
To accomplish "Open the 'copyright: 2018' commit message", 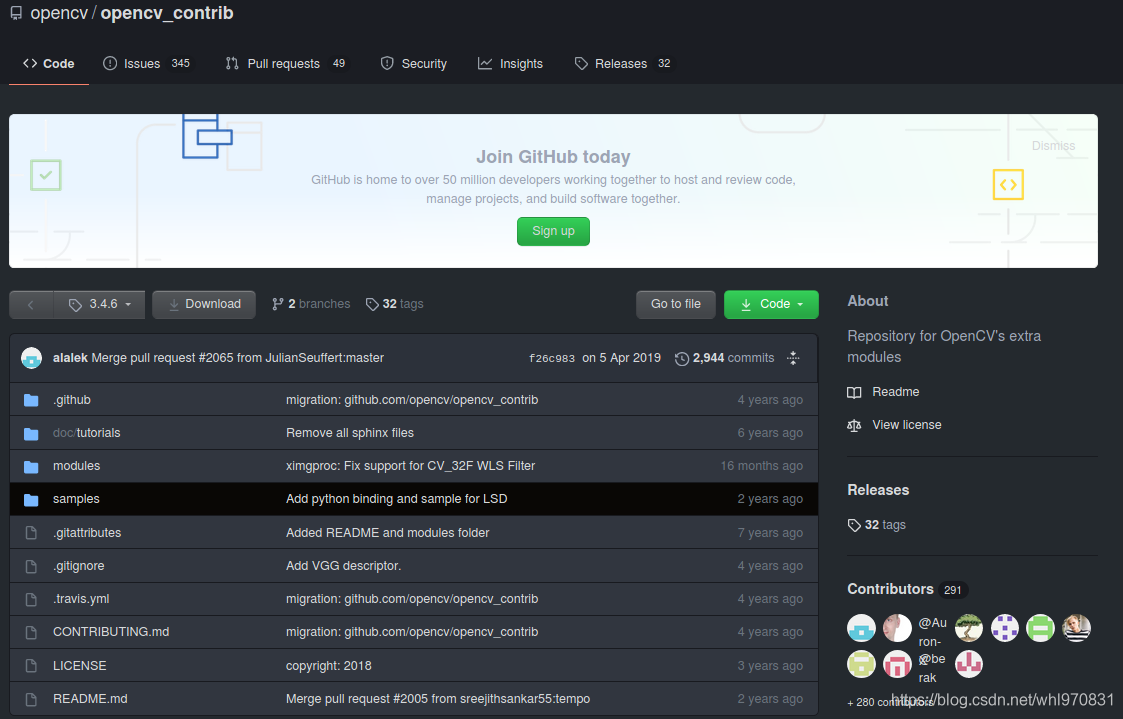I will [329, 665].
